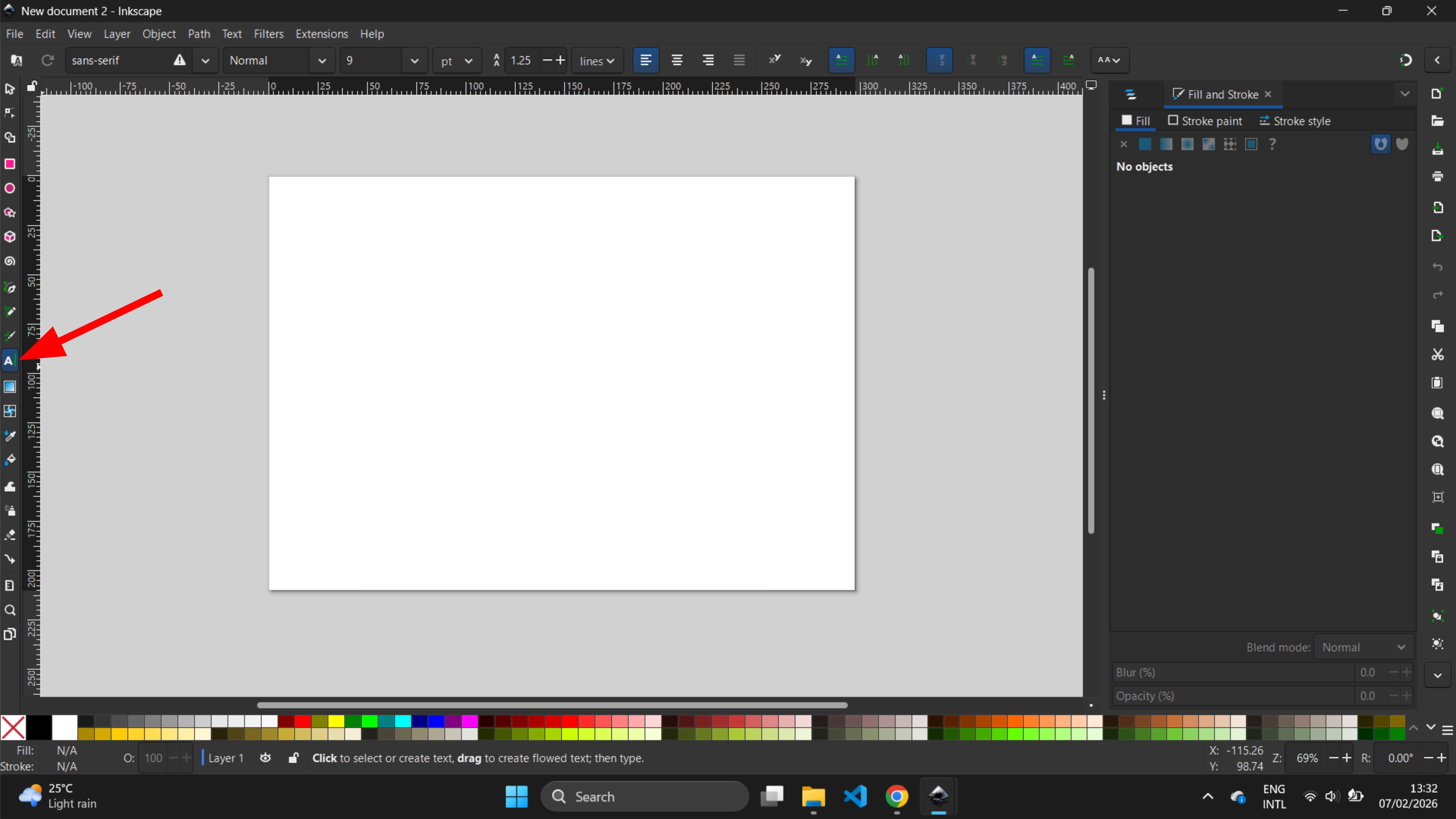Increase line spacing with plus button

coord(560,60)
